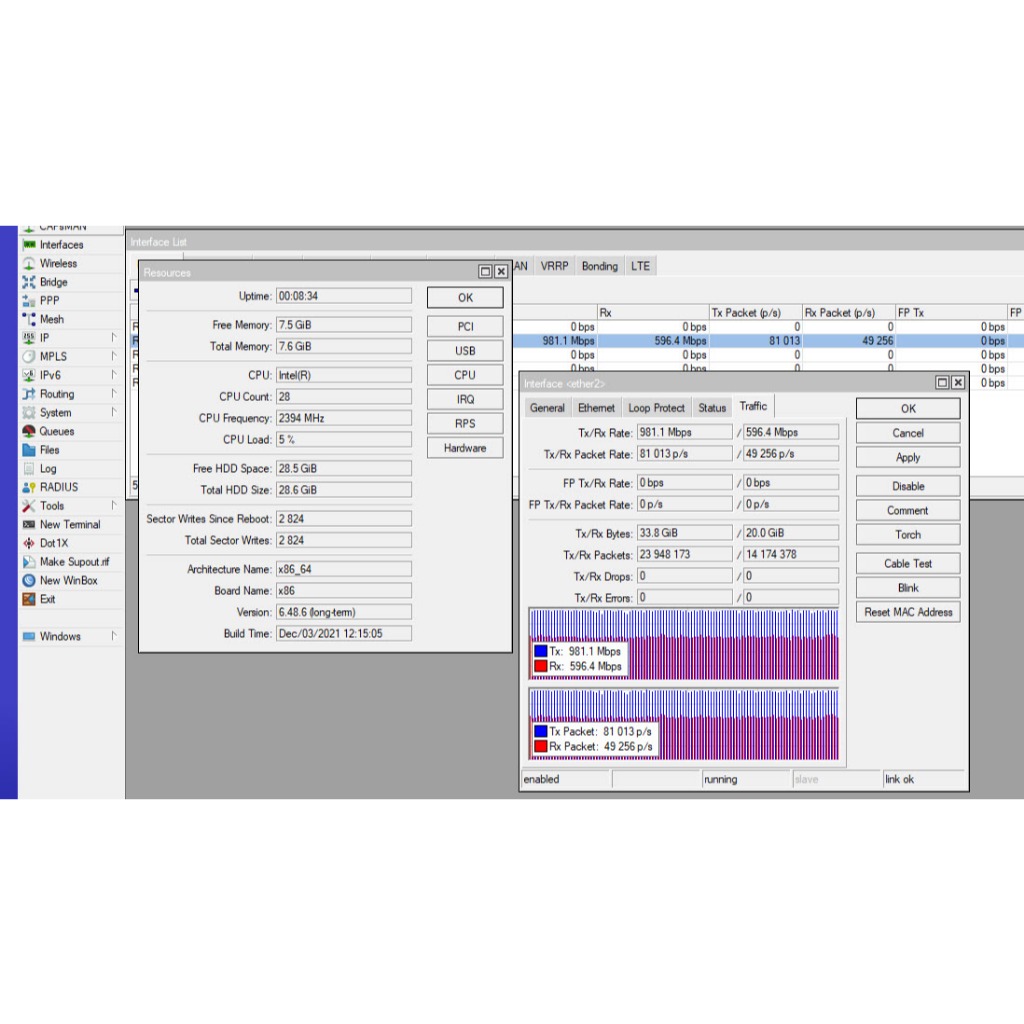Switch to the Loop Protect tab
Viewport: 1024px width, 1024px height.
pyautogui.click(x=656, y=408)
